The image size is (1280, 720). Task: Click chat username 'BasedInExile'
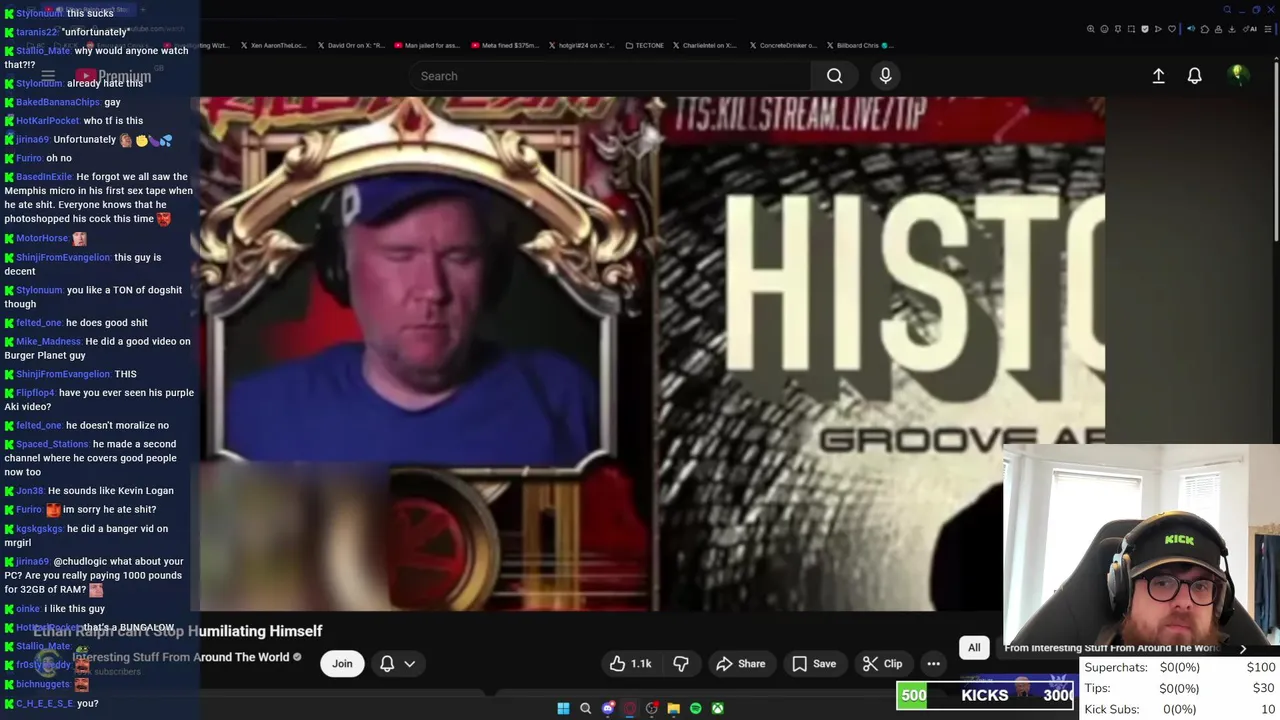pyautogui.click(x=44, y=177)
